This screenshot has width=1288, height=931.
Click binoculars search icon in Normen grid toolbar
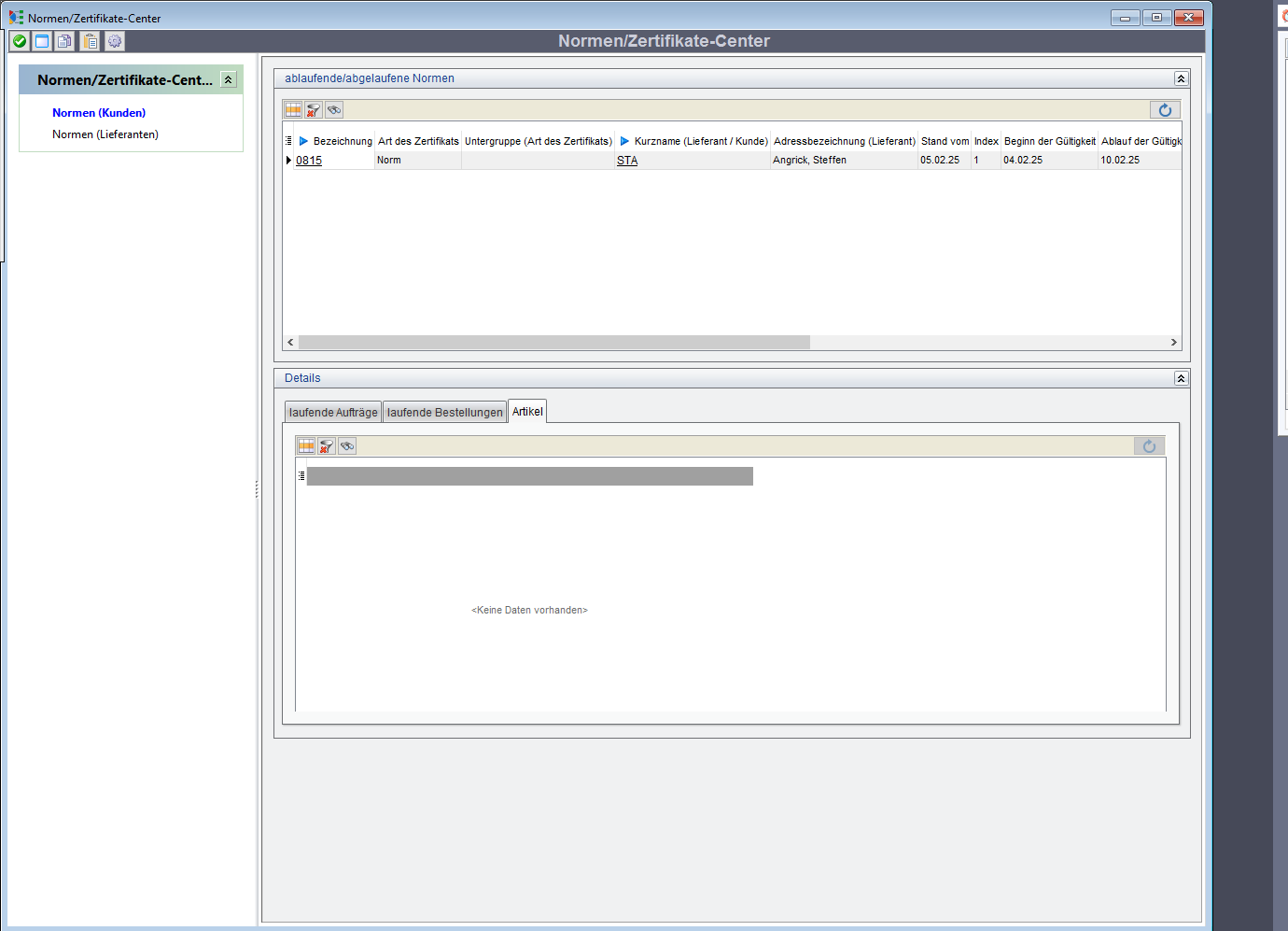pos(334,110)
